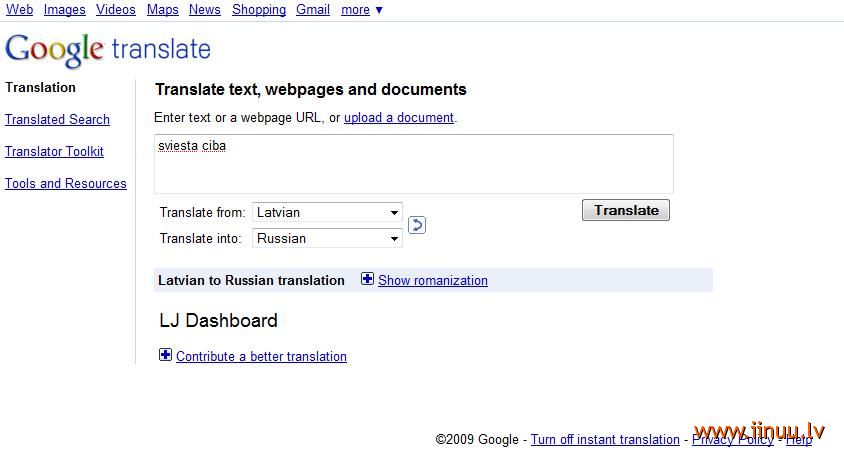
Task: Open the Translated Search link
Action: click(58, 120)
